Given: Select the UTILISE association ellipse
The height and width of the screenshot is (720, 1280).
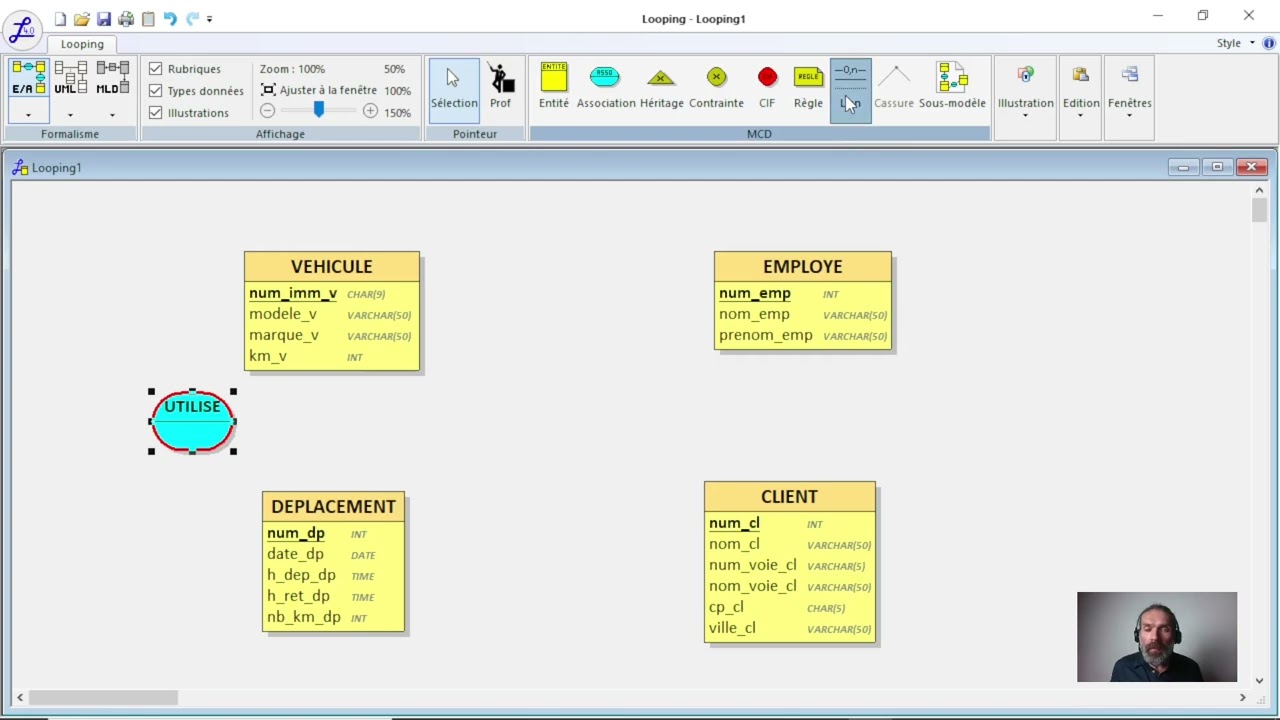Looking at the screenshot, I should (192, 422).
